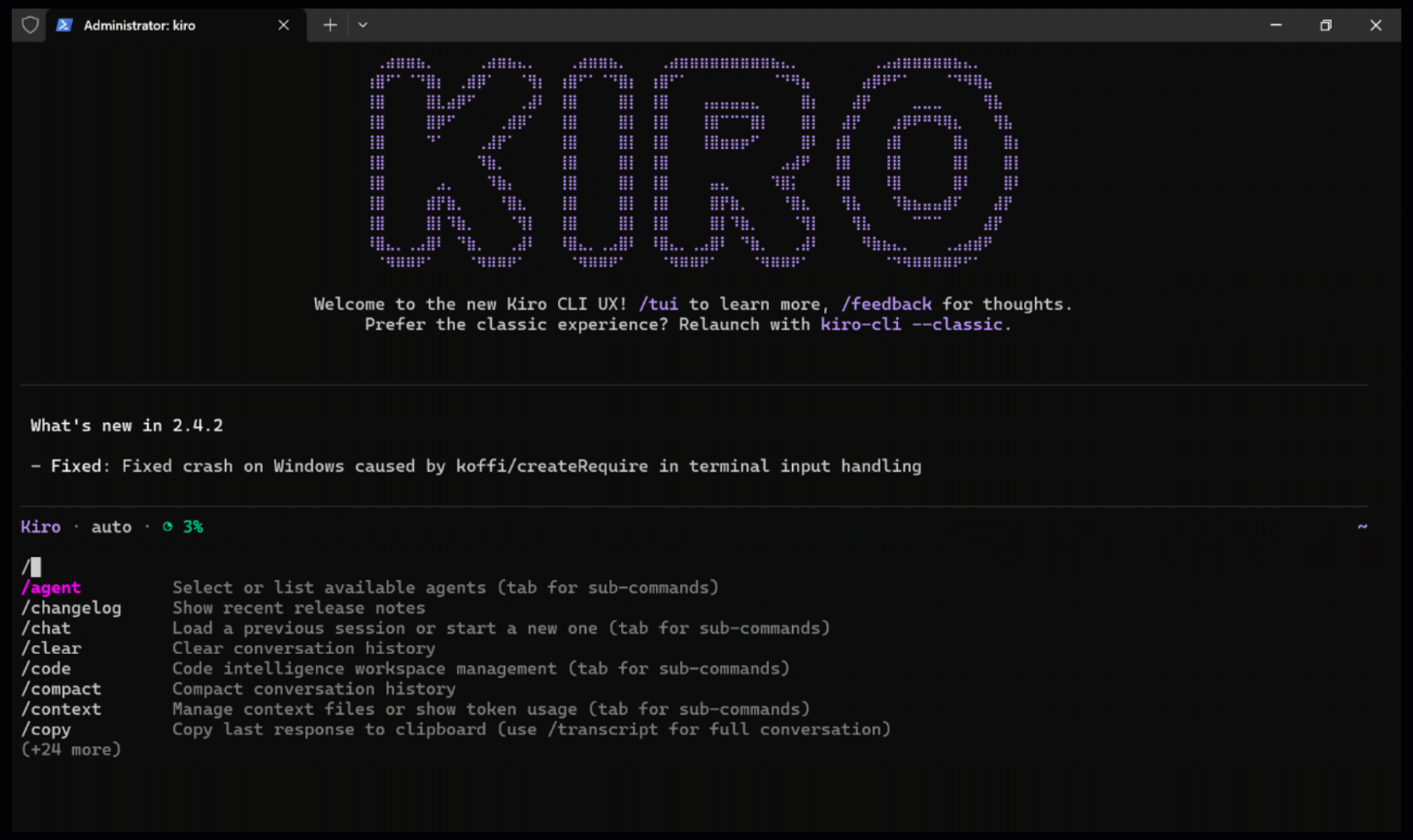Click the auto model label

(111, 527)
